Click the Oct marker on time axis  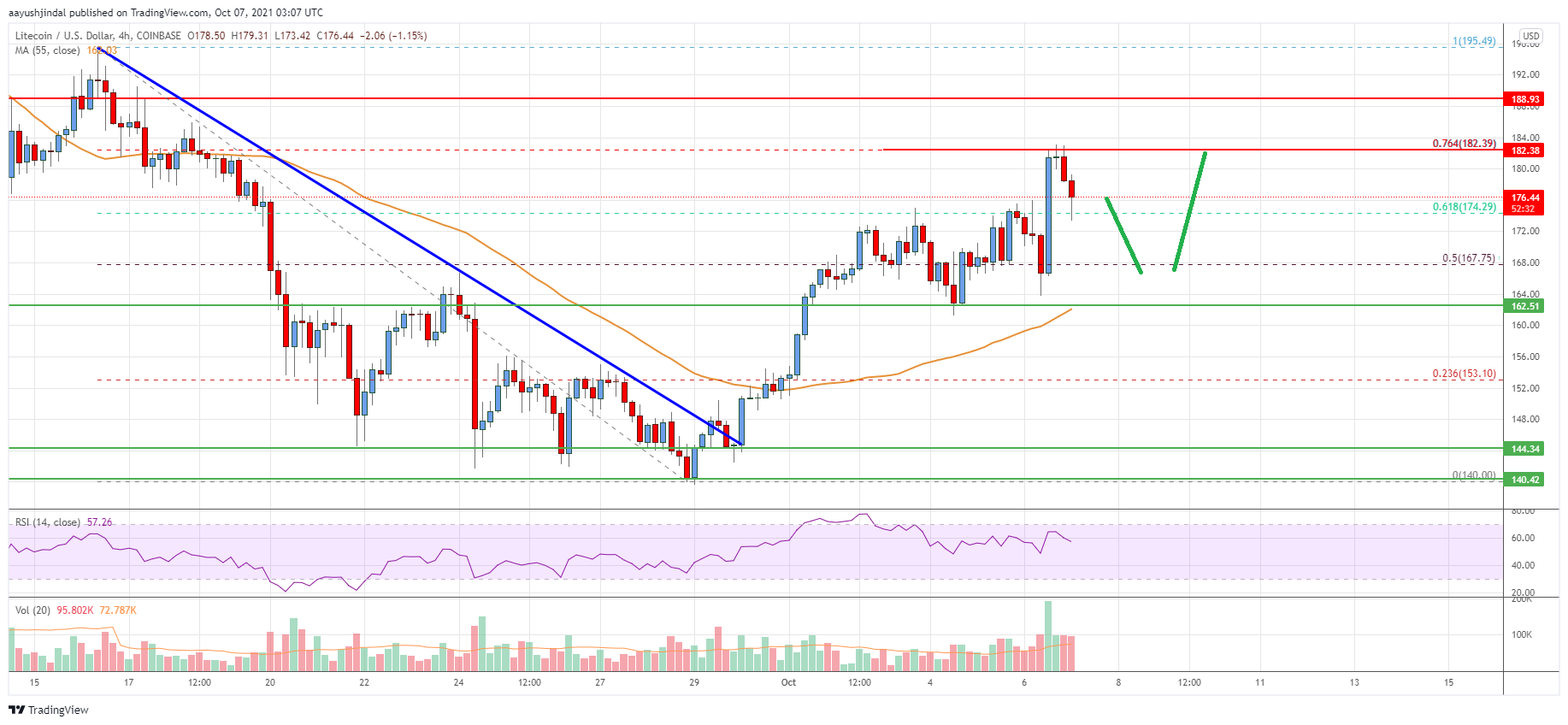(x=788, y=682)
